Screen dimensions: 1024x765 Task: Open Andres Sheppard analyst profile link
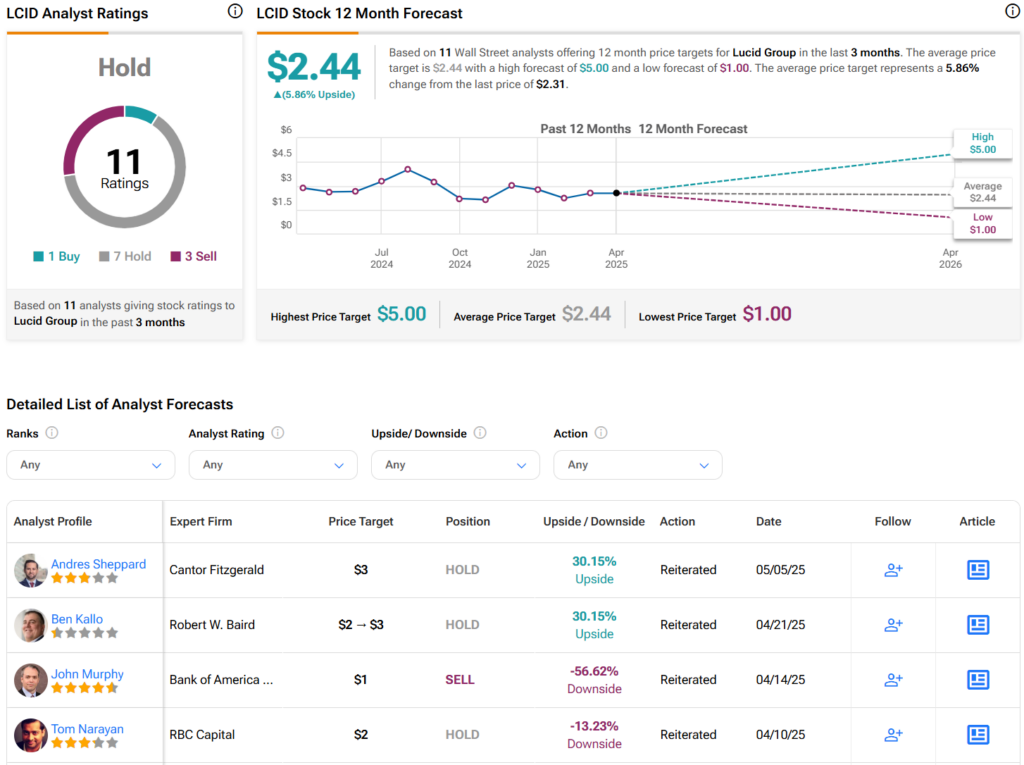tap(98, 564)
